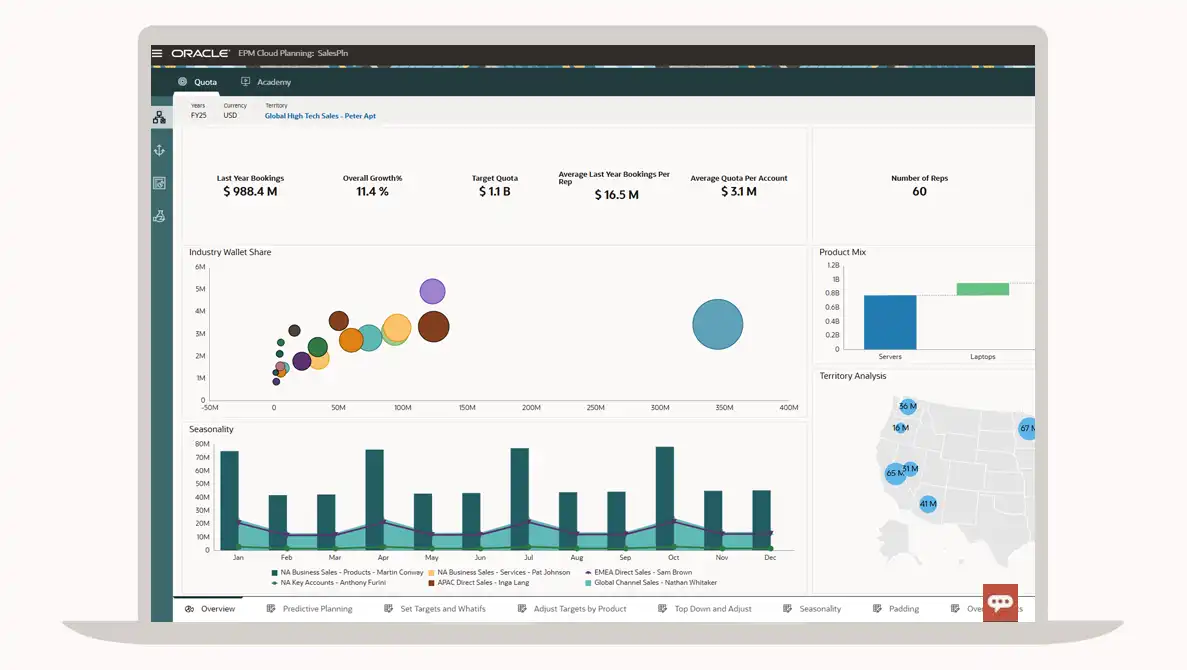Open the Years FY25 selector

[198, 115]
